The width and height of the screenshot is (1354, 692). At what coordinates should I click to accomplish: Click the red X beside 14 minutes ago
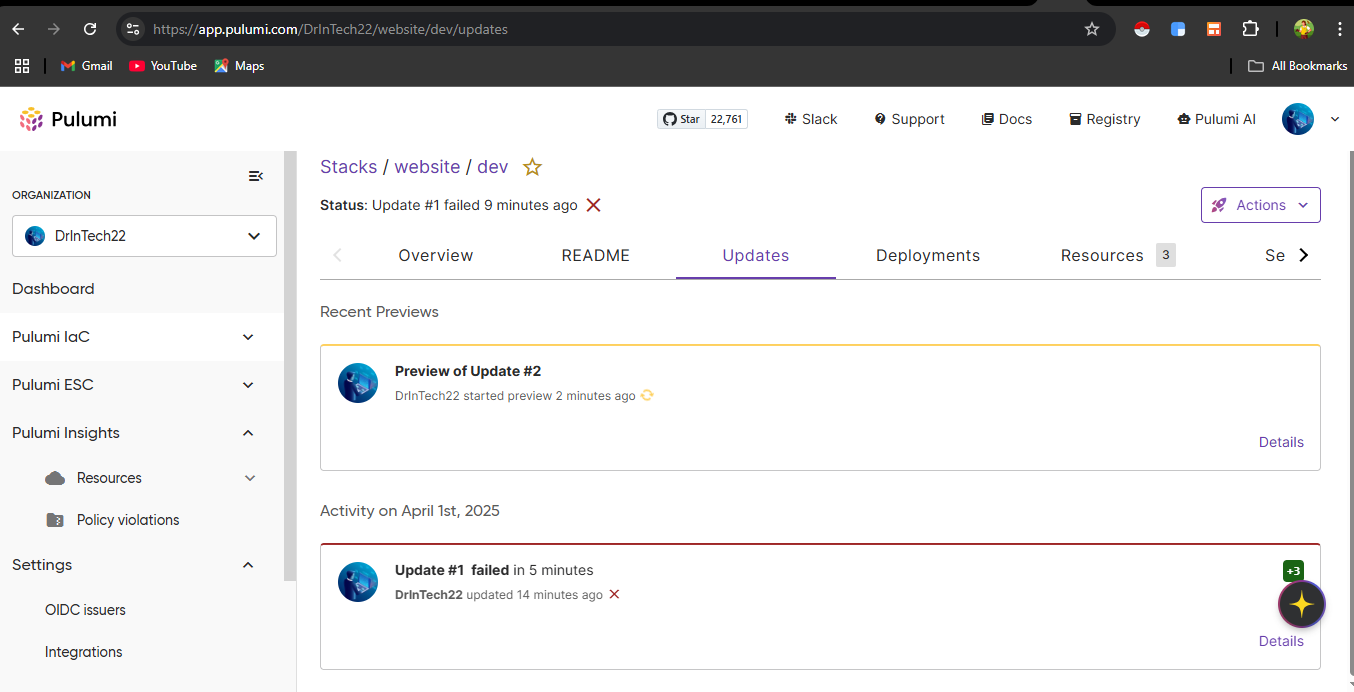614,594
